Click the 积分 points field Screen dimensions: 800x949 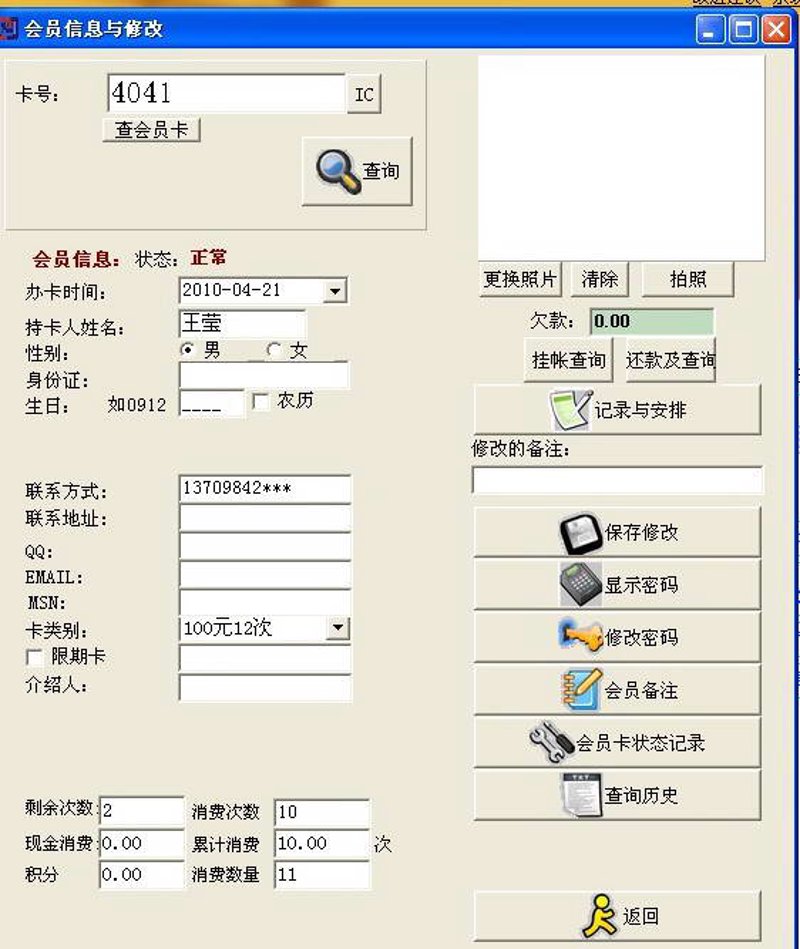(x=142, y=875)
